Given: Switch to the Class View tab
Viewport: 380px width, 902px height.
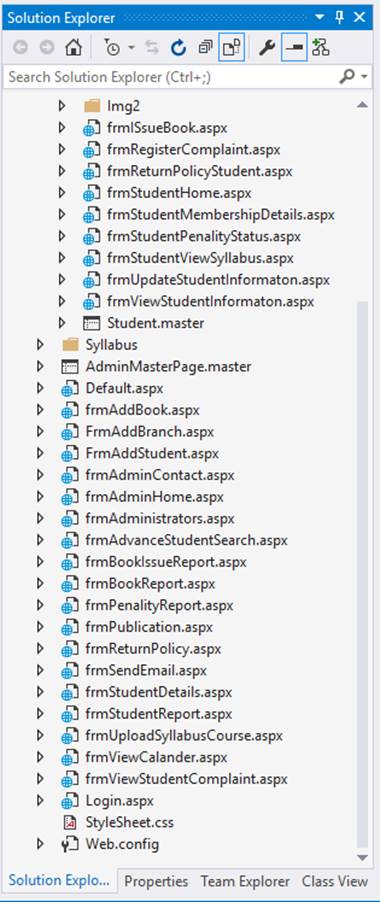Looking at the screenshot, I should click(335, 881).
